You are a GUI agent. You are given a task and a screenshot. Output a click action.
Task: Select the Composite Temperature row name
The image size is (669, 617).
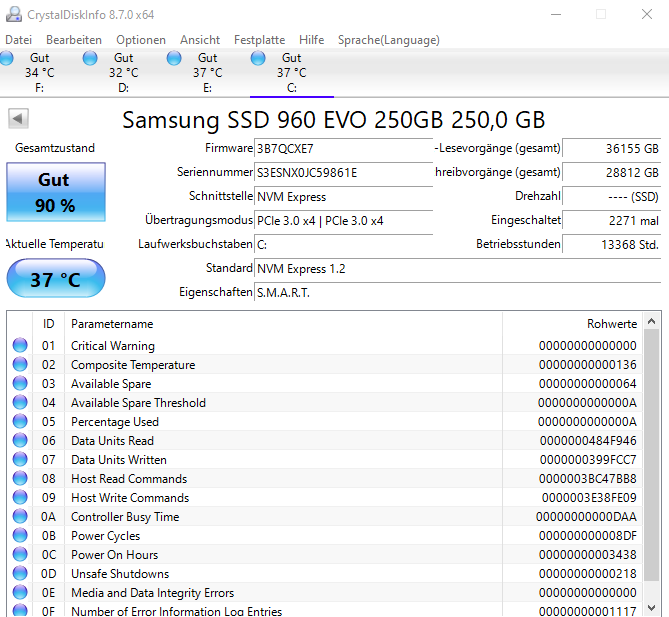[x=133, y=365]
